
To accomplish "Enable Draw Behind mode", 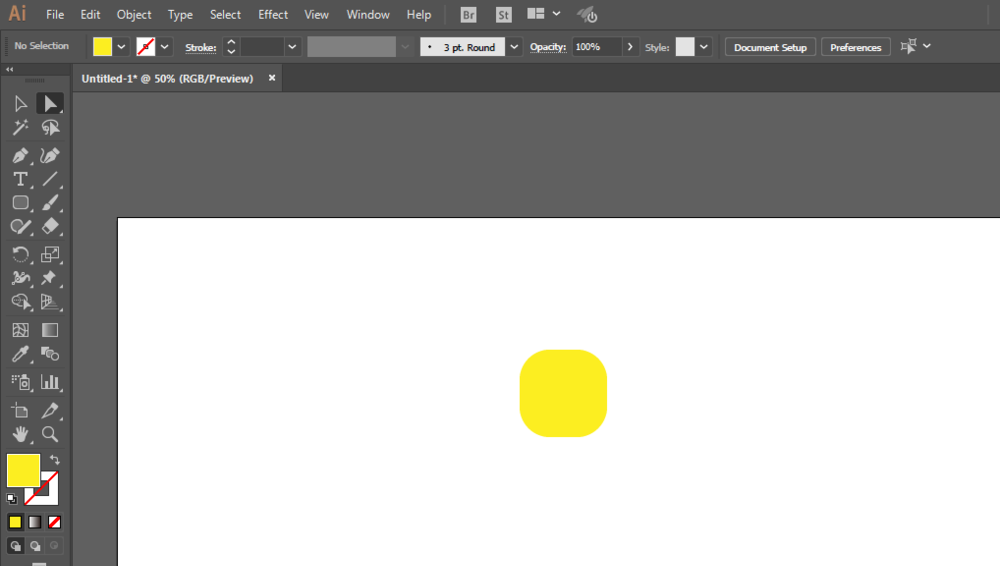I will tap(35, 546).
